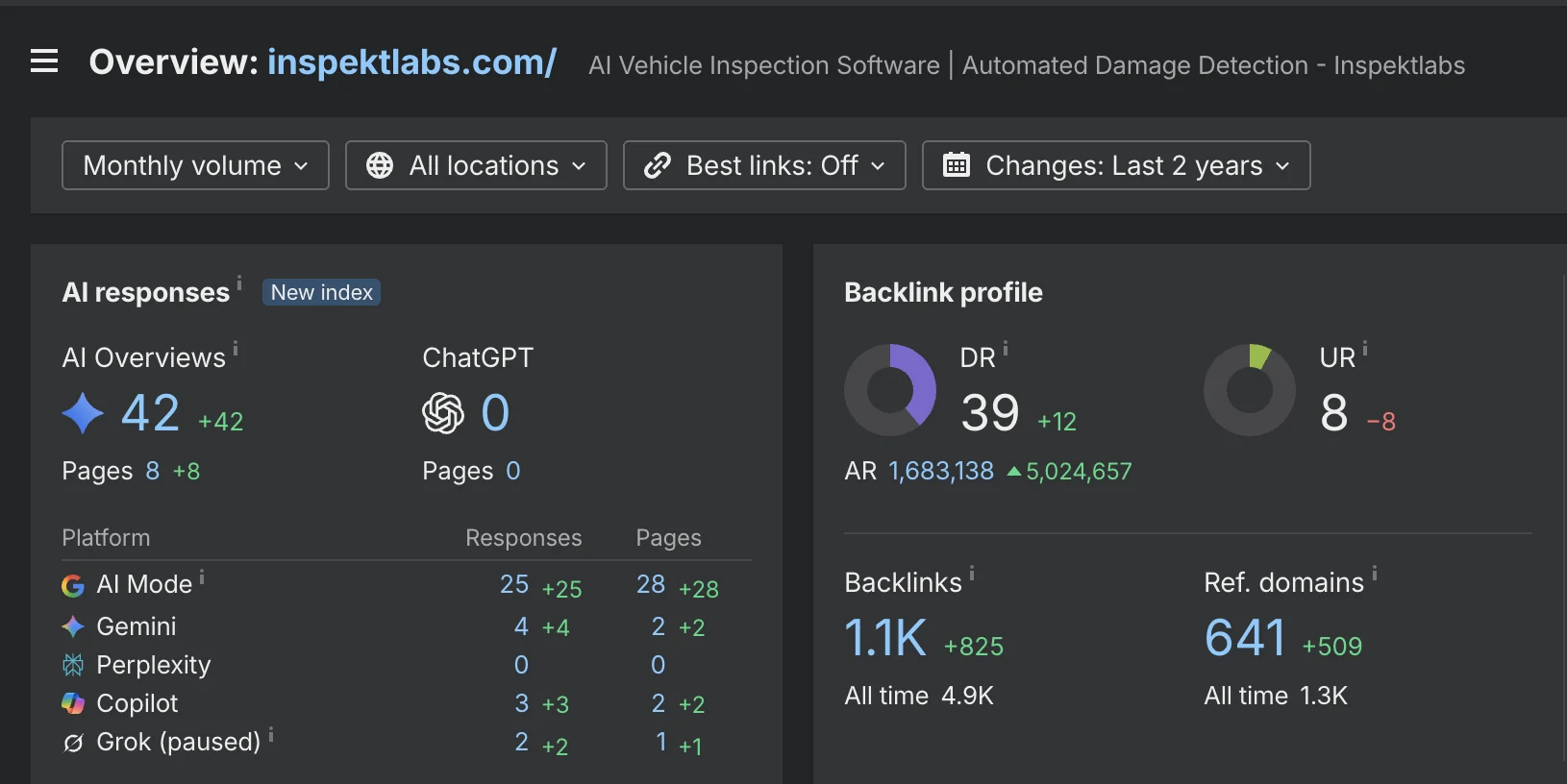The height and width of the screenshot is (784, 1567).
Task: Click the UR donut chart
Action: coord(1250,390)
